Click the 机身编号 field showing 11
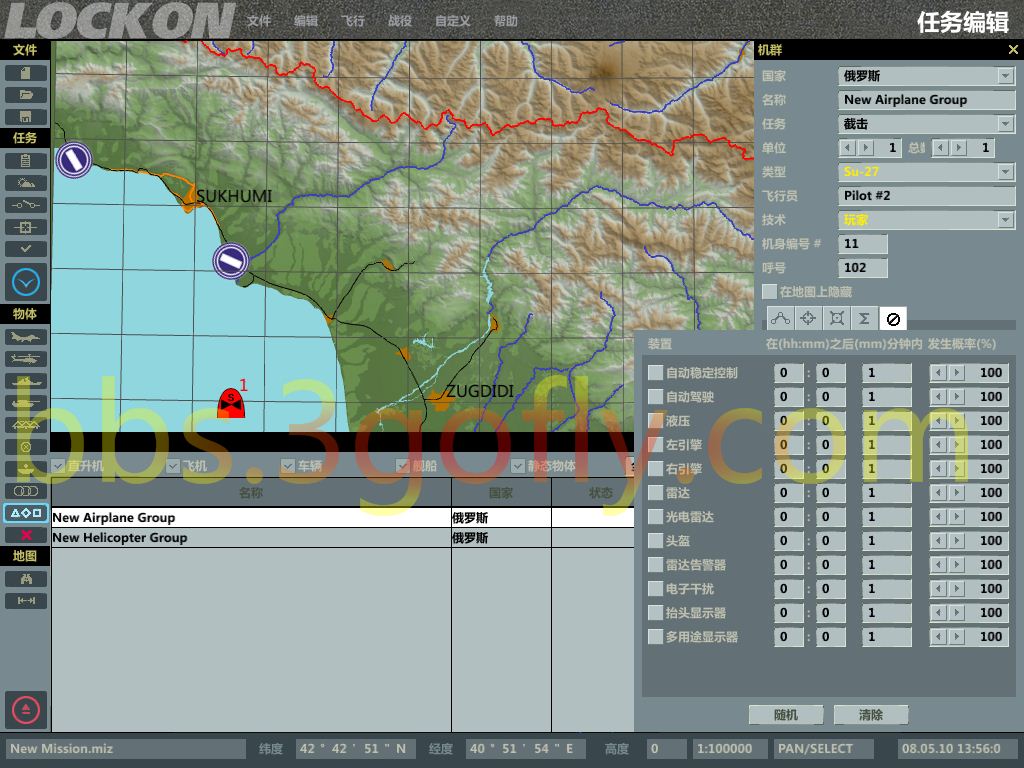1024x768 pixels. (x=863, y=244)
